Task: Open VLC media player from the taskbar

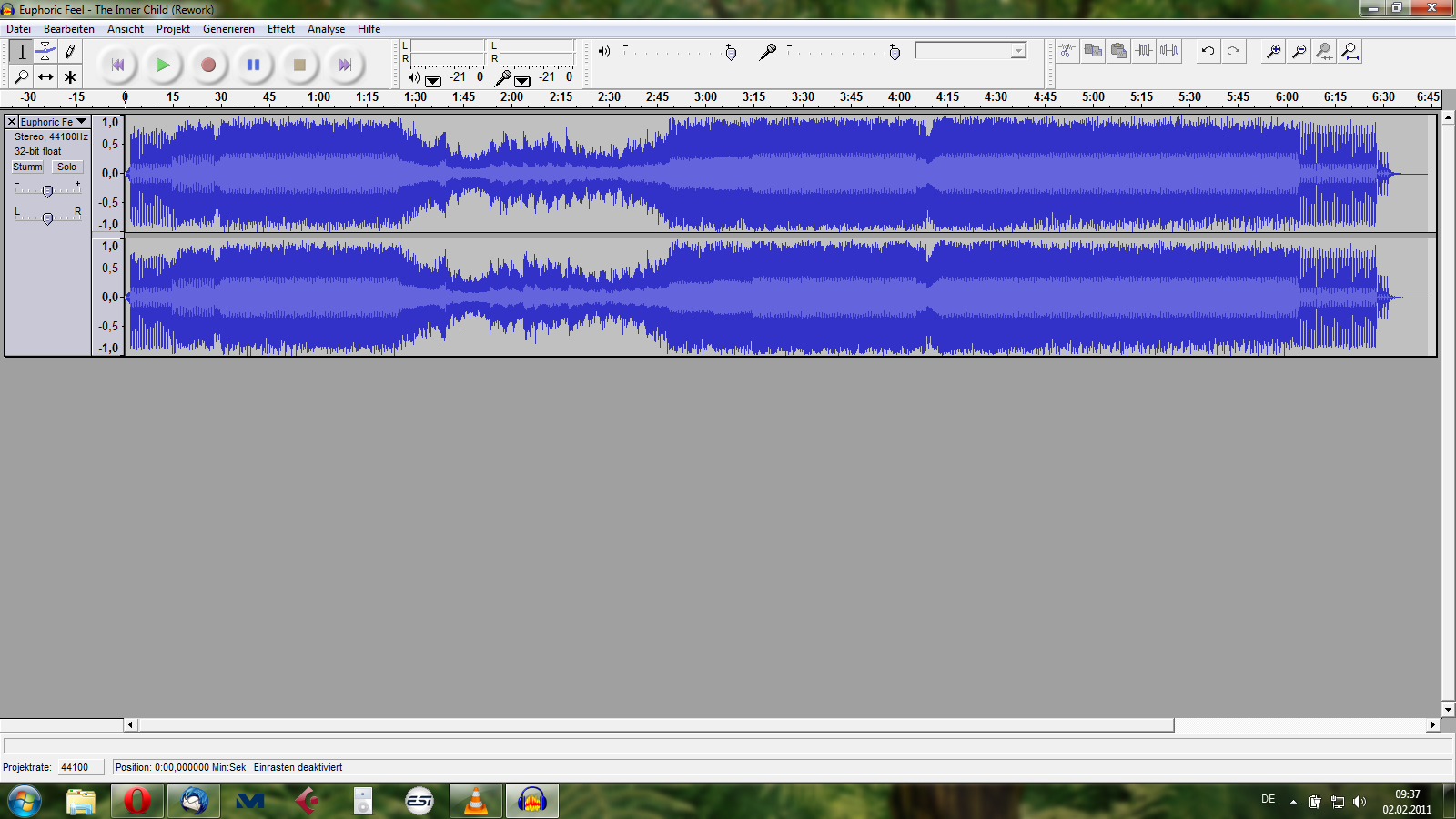Action: tap(476, 802)
